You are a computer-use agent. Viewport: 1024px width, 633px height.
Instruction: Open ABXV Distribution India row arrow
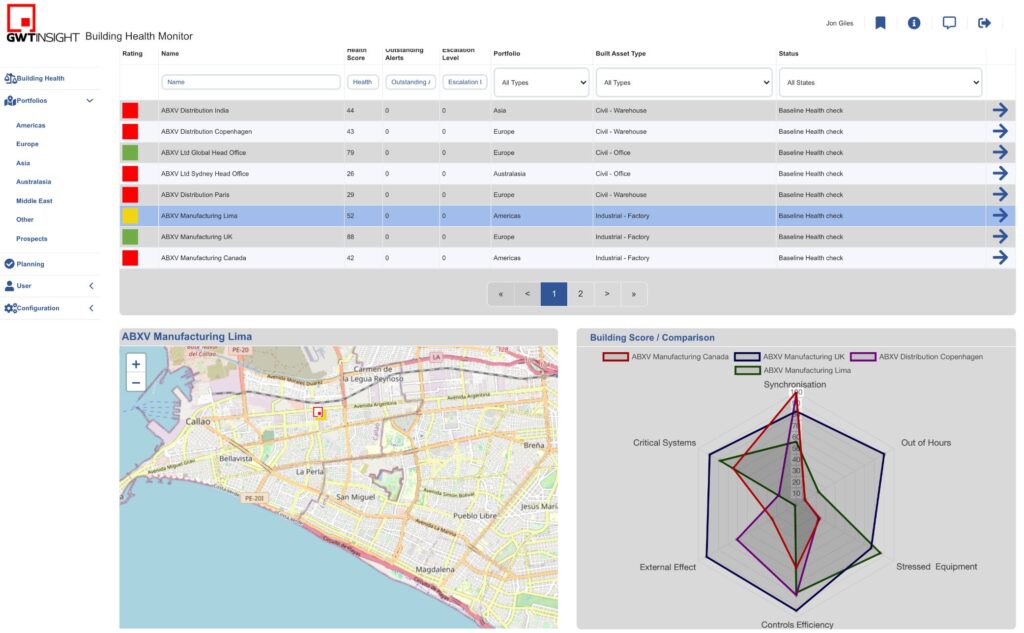1000,110
